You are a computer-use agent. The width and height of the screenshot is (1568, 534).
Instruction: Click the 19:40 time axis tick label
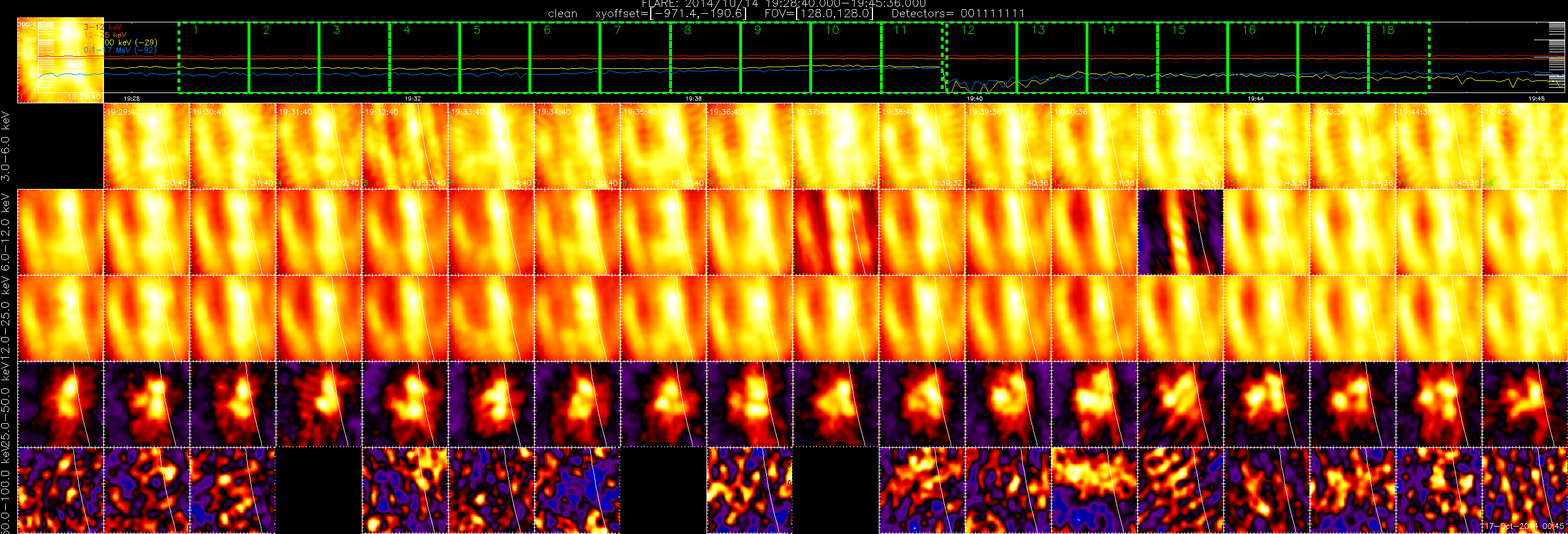tap(975, 99)
